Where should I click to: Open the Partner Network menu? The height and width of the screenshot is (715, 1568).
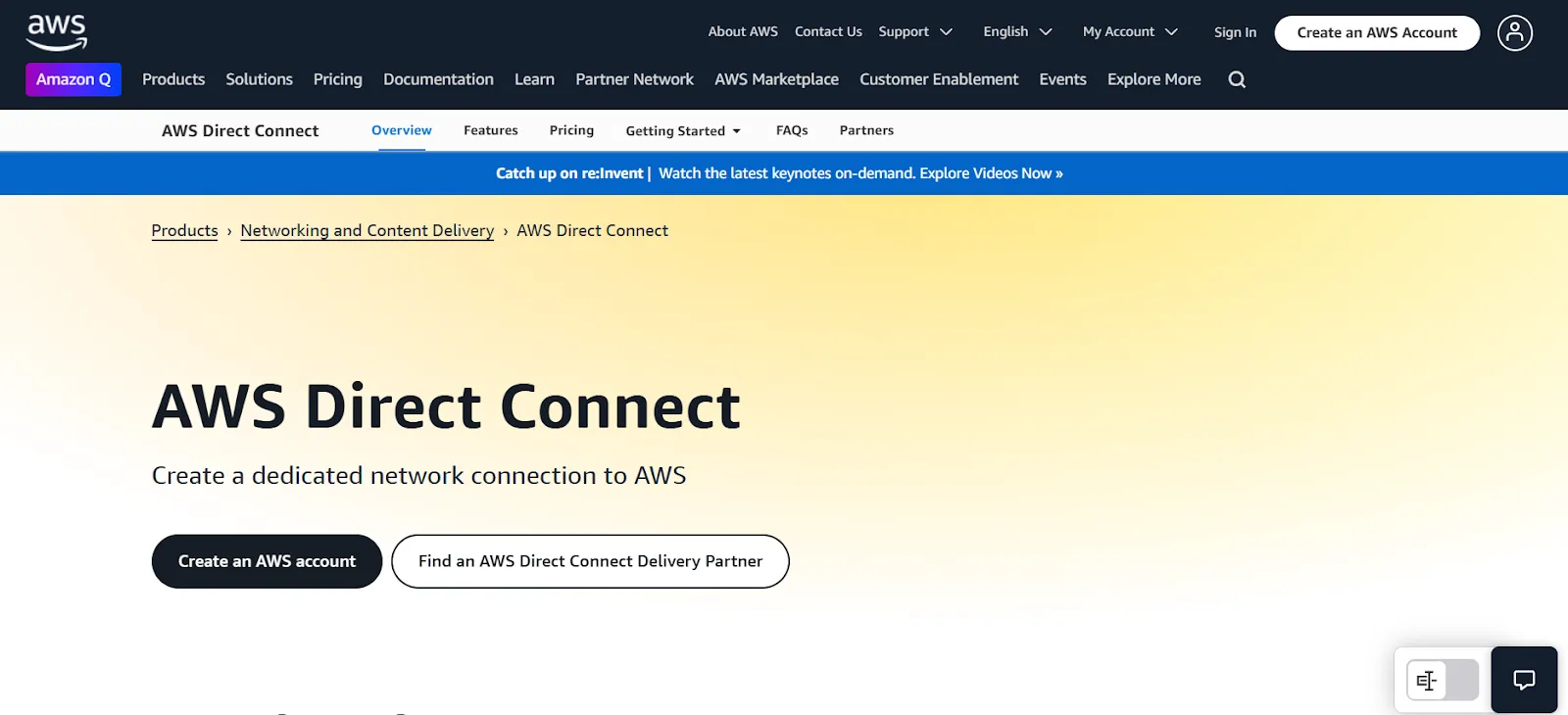(x=634, y=79)
